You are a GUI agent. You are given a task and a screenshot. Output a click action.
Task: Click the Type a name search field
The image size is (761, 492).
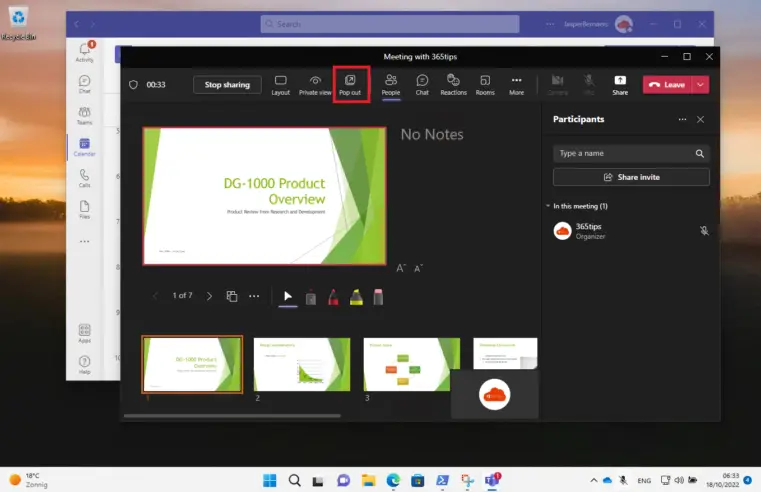[x=631, y=153]
